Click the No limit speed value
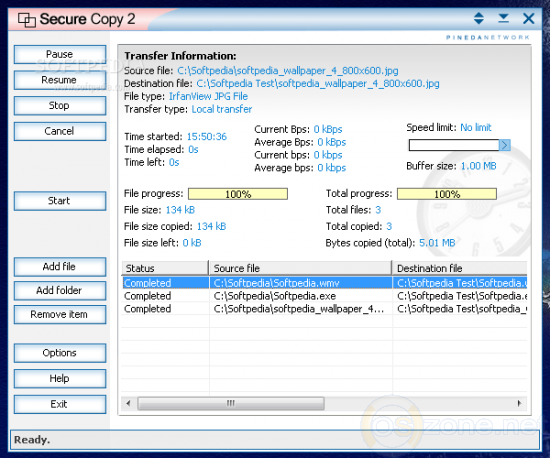This screenshot has width=550, height=458. point(476,127)
